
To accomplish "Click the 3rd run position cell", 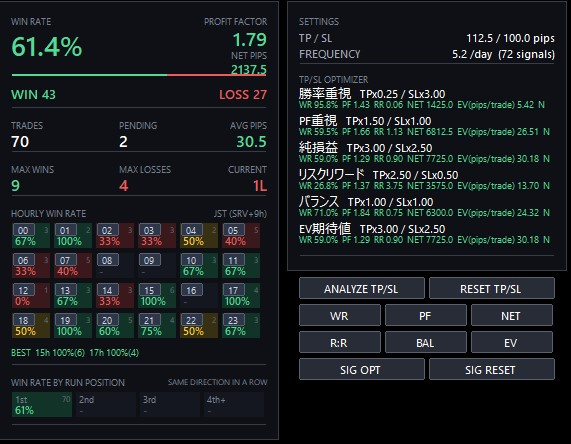I will (170, 405).
